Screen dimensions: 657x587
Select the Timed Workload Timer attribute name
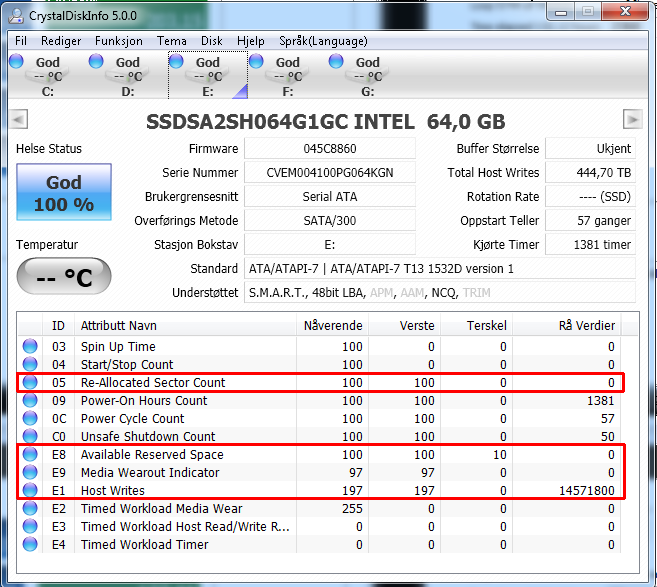tap(145, 545)
